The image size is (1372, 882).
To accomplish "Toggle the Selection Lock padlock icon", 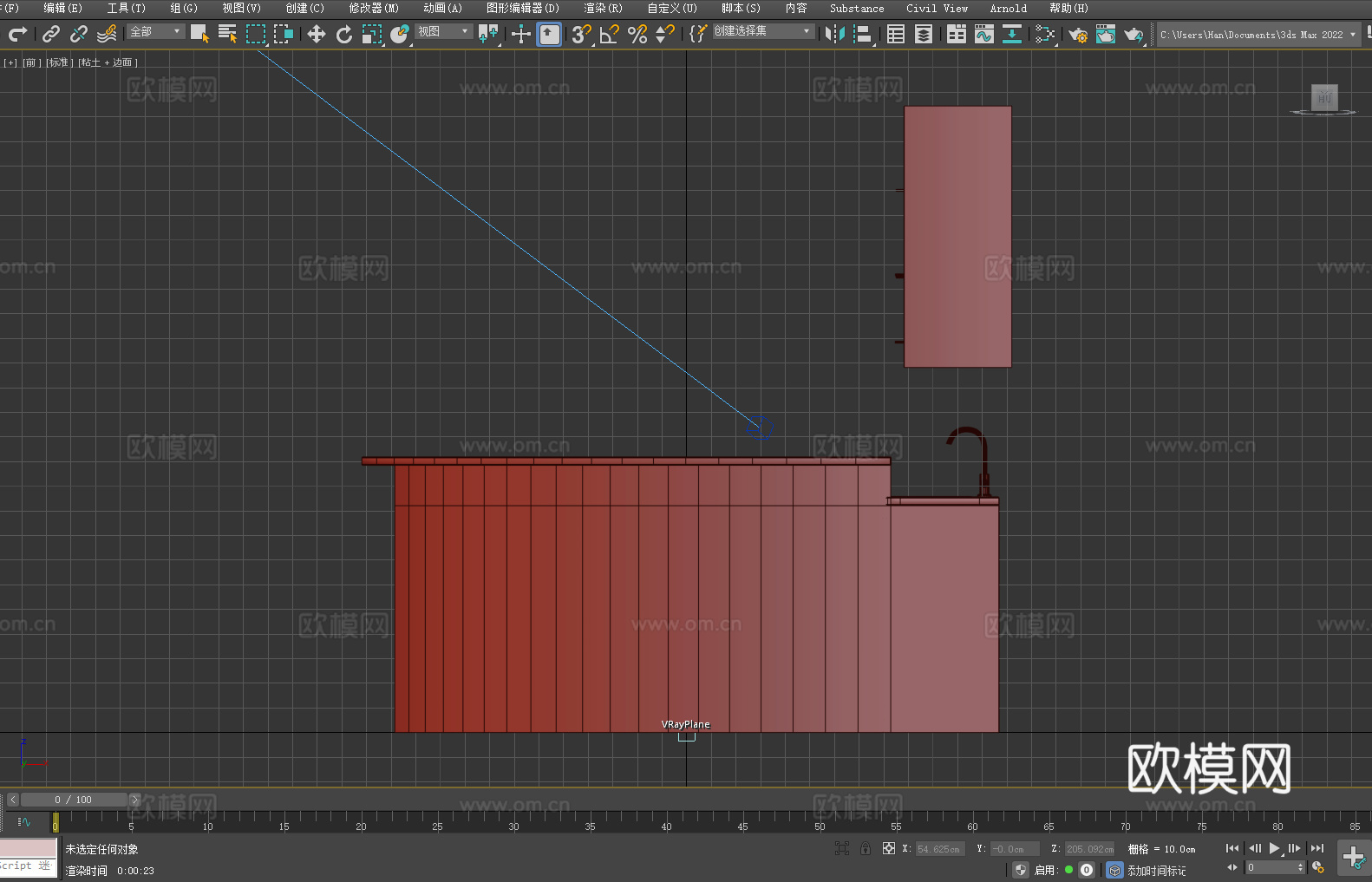I will 866,848.
